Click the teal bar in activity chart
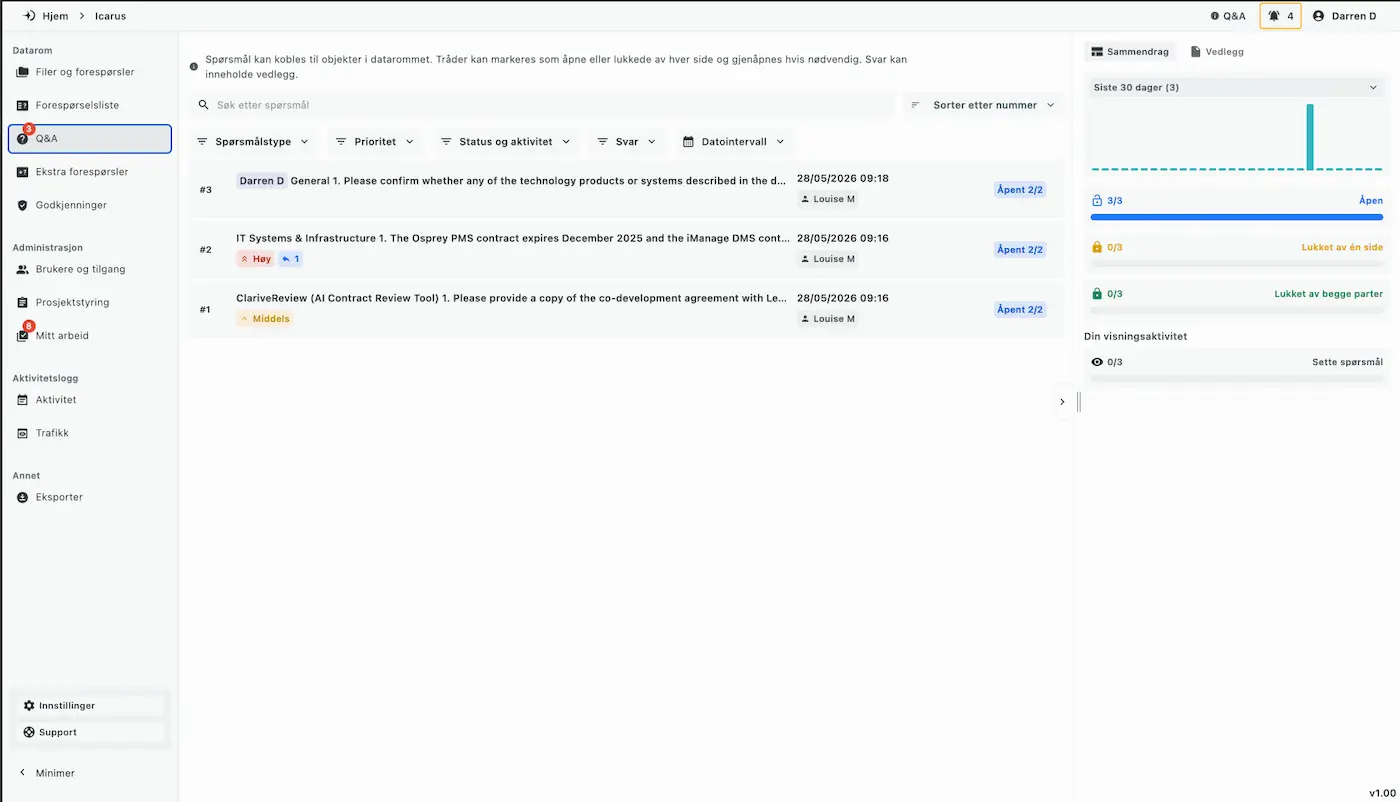1400x802 pixels. click(1310, 137)
